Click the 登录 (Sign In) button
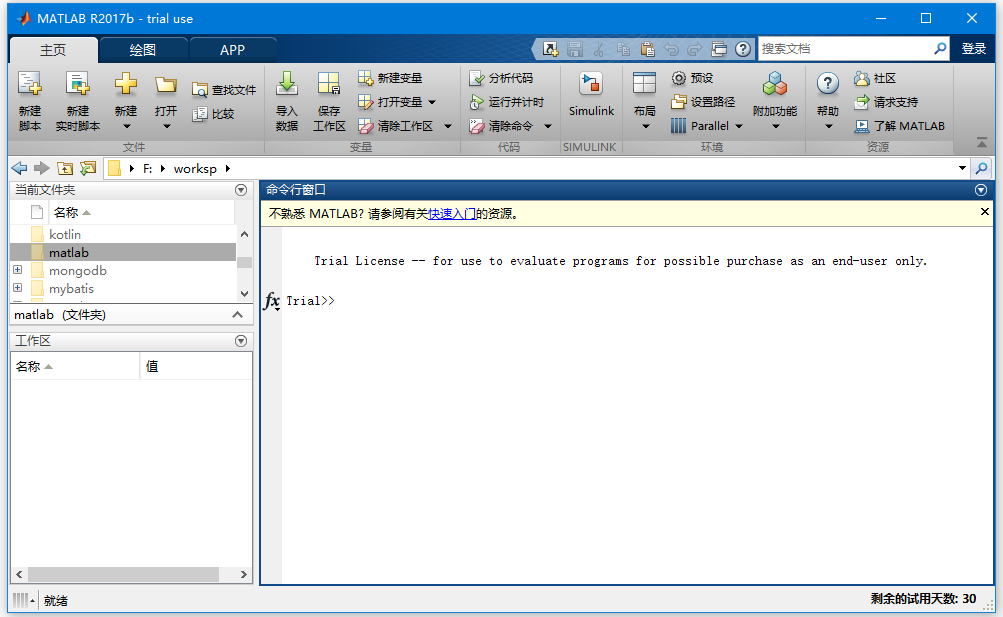The height and width of the screenshot is (617, 1003). (973, 48)
